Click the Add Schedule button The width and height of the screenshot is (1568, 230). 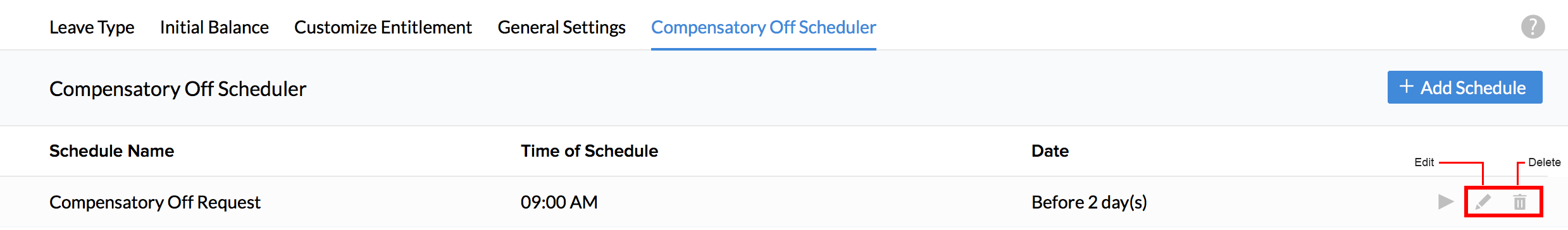pos(1465,87)
